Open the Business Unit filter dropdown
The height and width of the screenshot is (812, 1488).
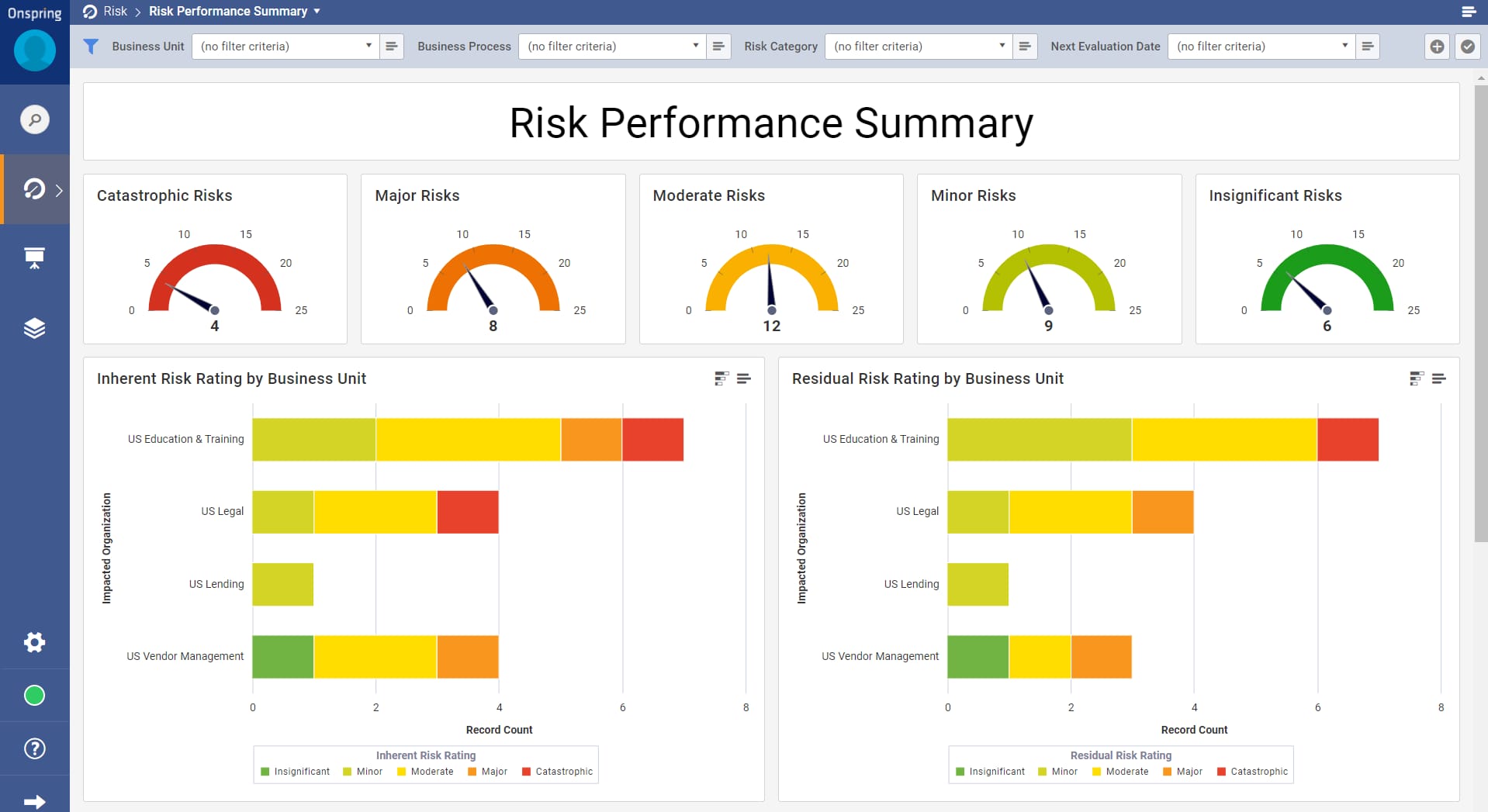(x=285, y=47)
